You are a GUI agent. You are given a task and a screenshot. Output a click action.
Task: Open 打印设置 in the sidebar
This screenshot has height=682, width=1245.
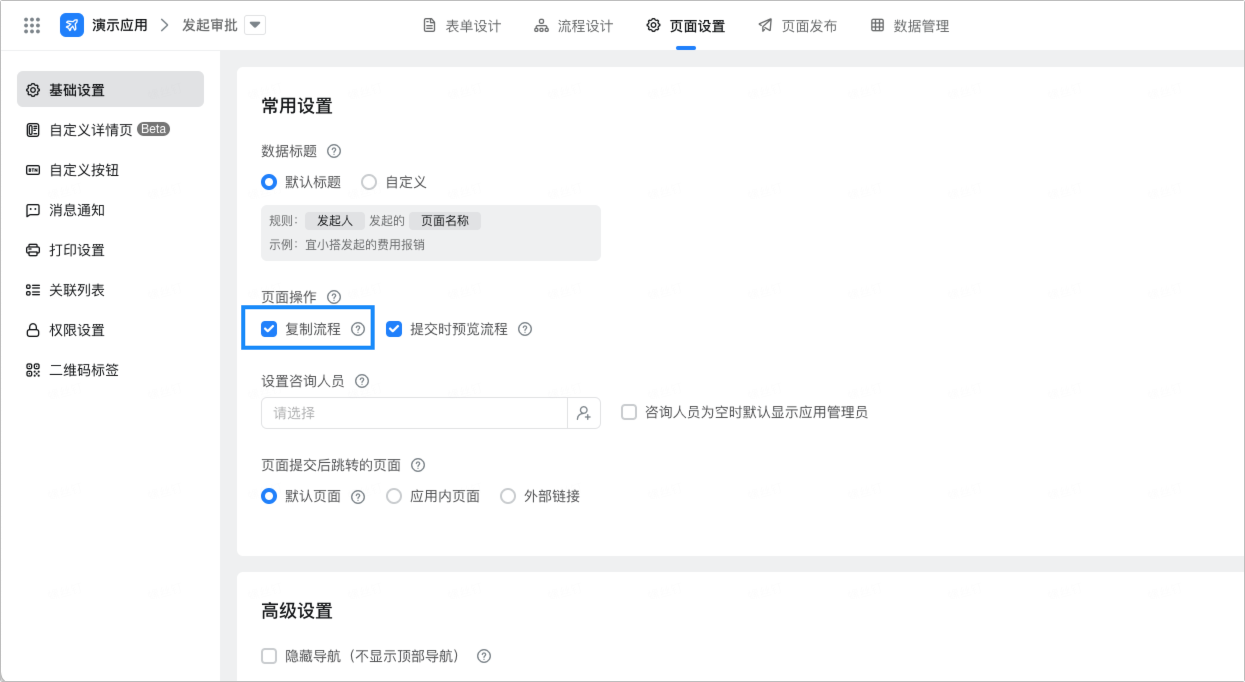click(x=111, y=250)
